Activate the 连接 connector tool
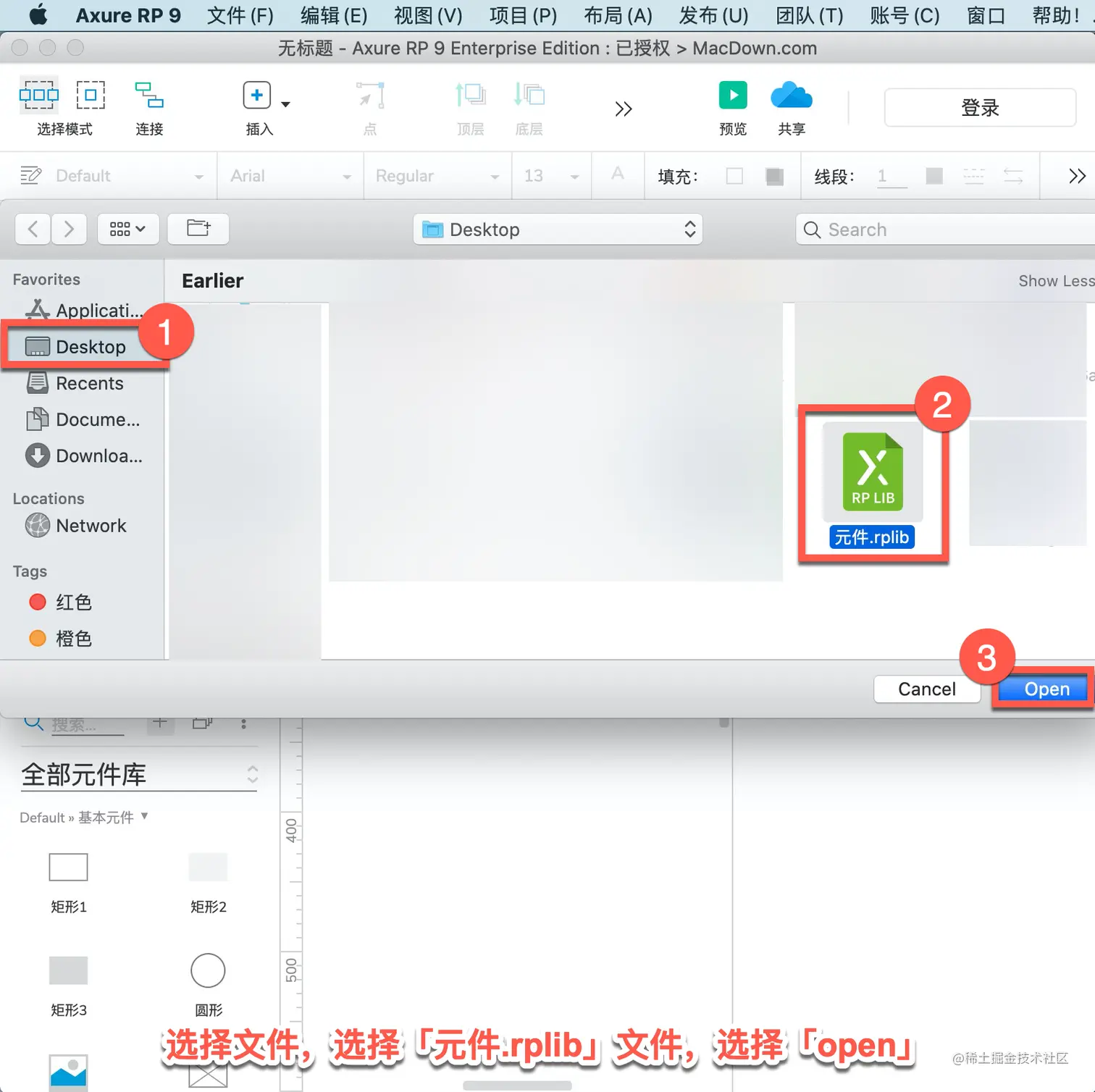Screen dimensions: 1095x1092 coord(149,95)
